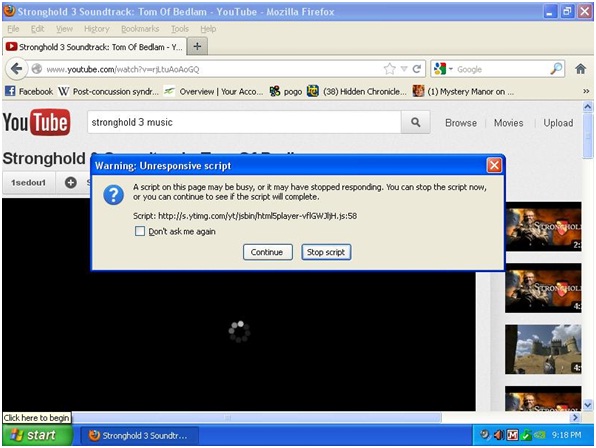Viewport: 596px width, 448px height.
Task: Click the question mark dialog icon
Action: [x=113, y=195]
